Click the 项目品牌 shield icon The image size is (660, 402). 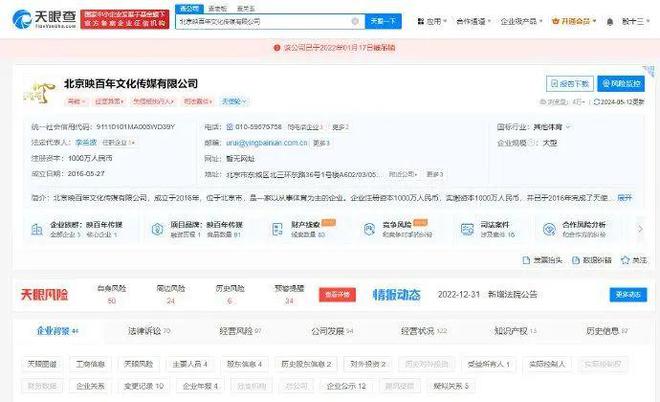point(157,229)
